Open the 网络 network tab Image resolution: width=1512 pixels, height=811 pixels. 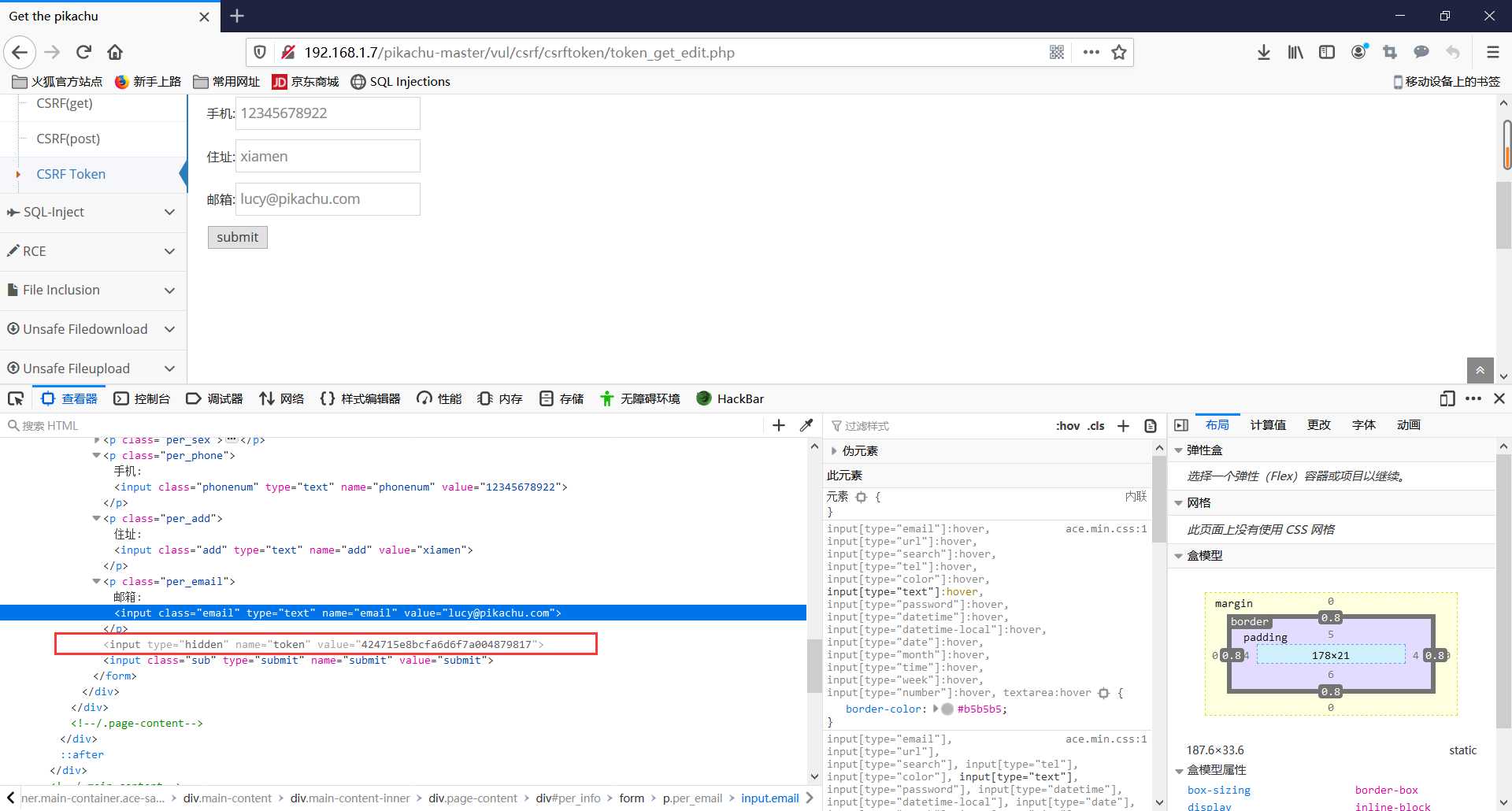point(281,399)
